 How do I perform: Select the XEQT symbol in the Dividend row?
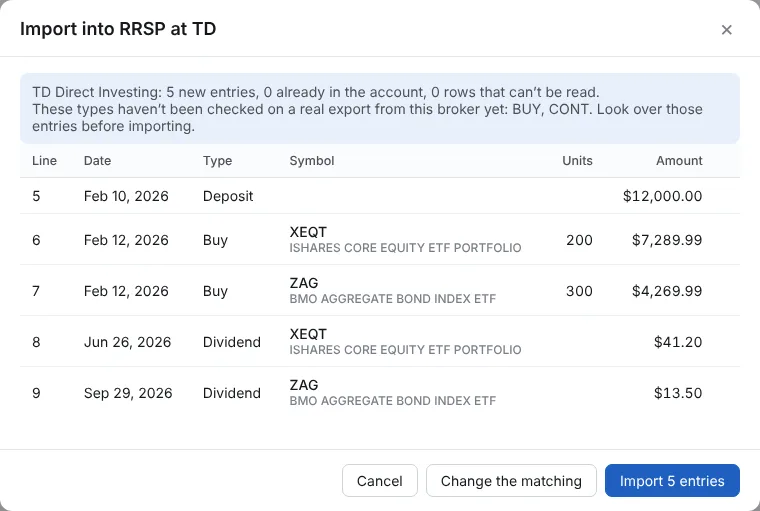tap(308, 334)
